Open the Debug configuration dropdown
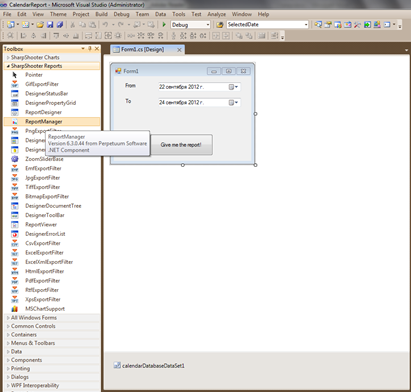Viewport: 411px width, 392px height. 208,25
